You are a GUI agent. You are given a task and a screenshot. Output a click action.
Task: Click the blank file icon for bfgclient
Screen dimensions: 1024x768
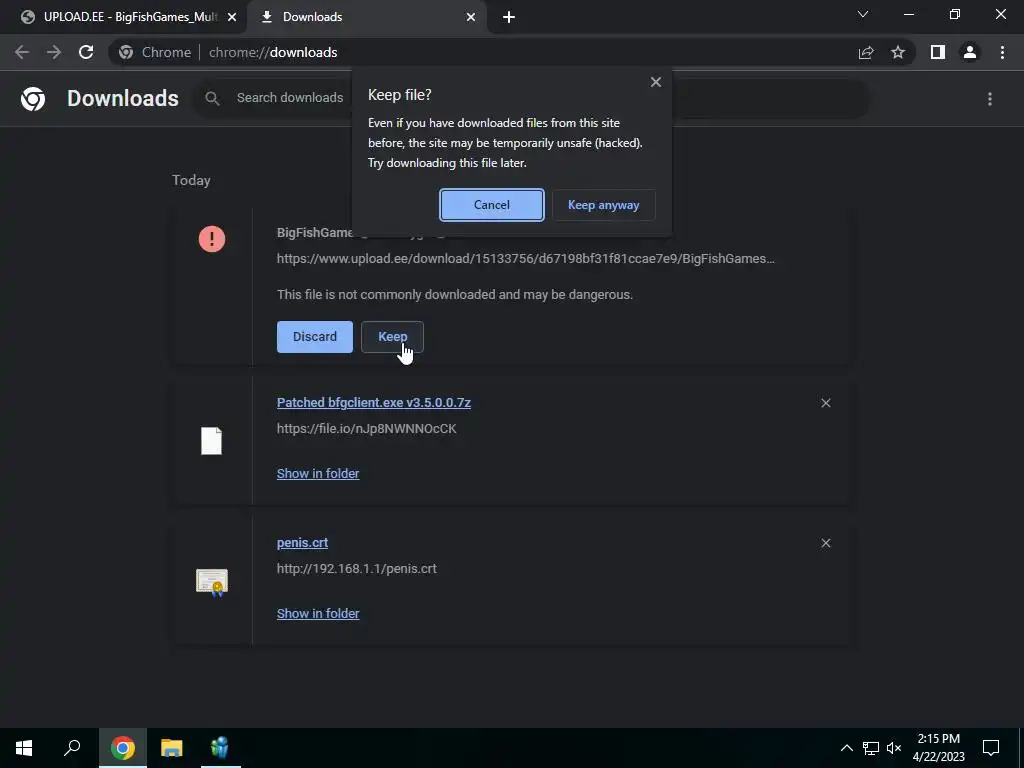[212, 441]
